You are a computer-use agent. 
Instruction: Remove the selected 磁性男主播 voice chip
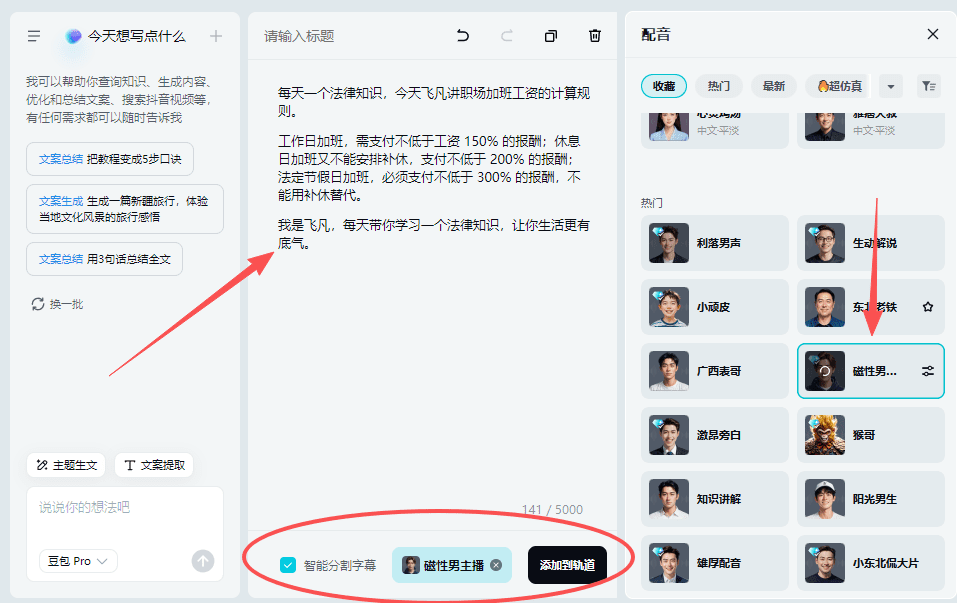(496, 565)
